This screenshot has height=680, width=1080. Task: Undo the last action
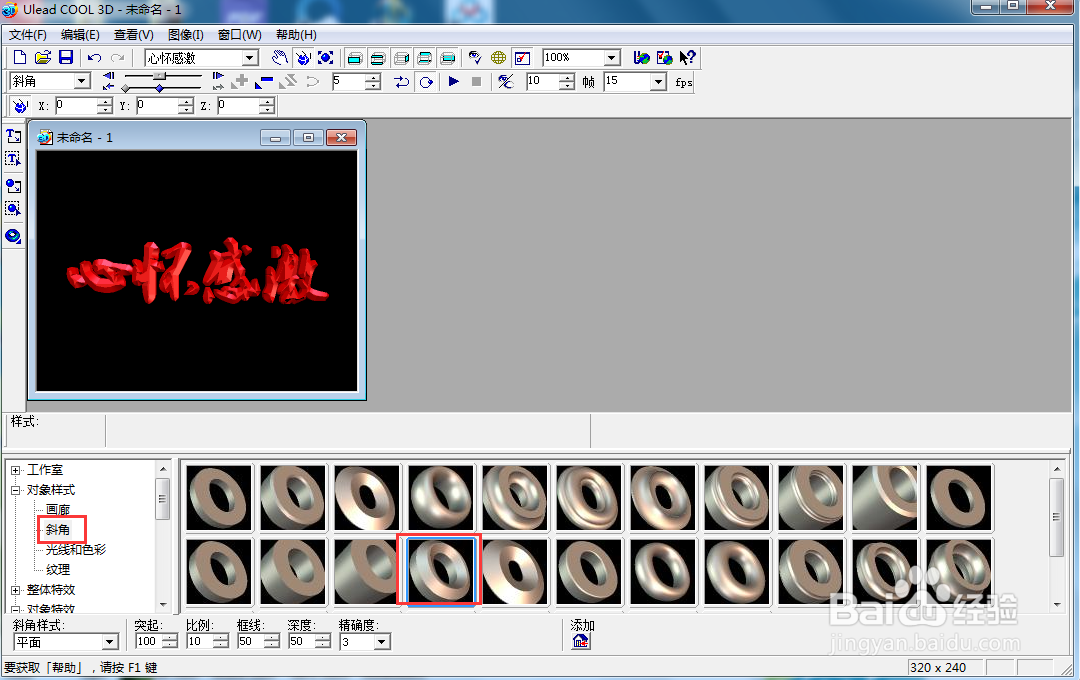click(x=94, y=58)
